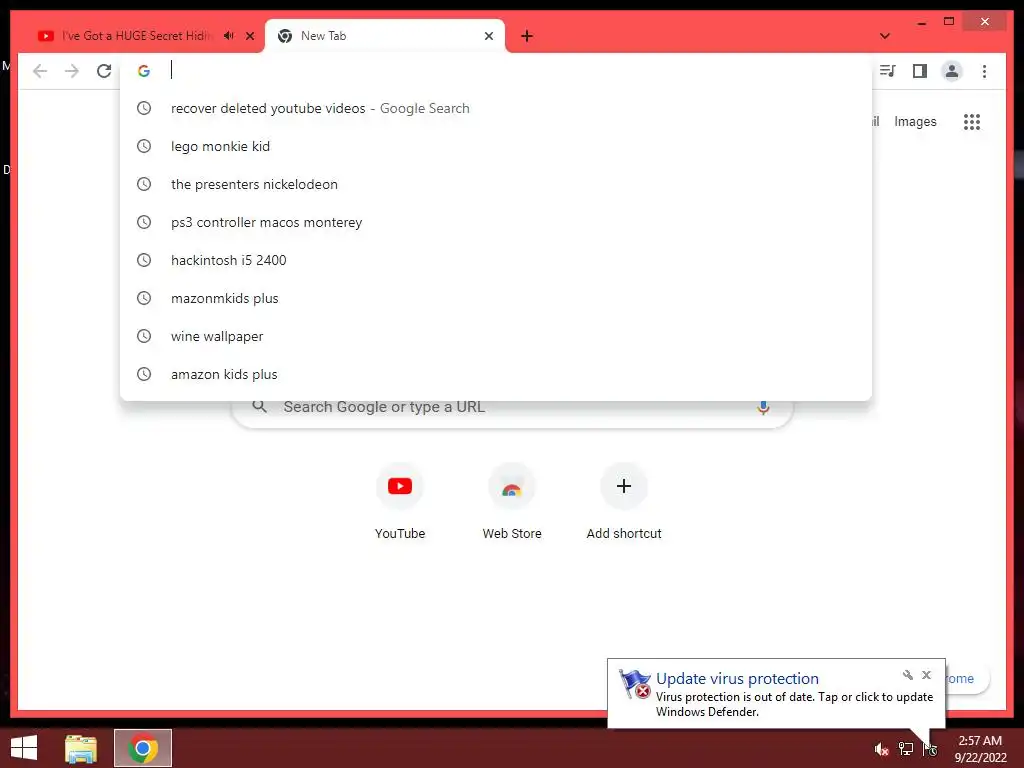
Task: Choose 'recover deleted youtube videos' suggestion
Action: (496, 108)
